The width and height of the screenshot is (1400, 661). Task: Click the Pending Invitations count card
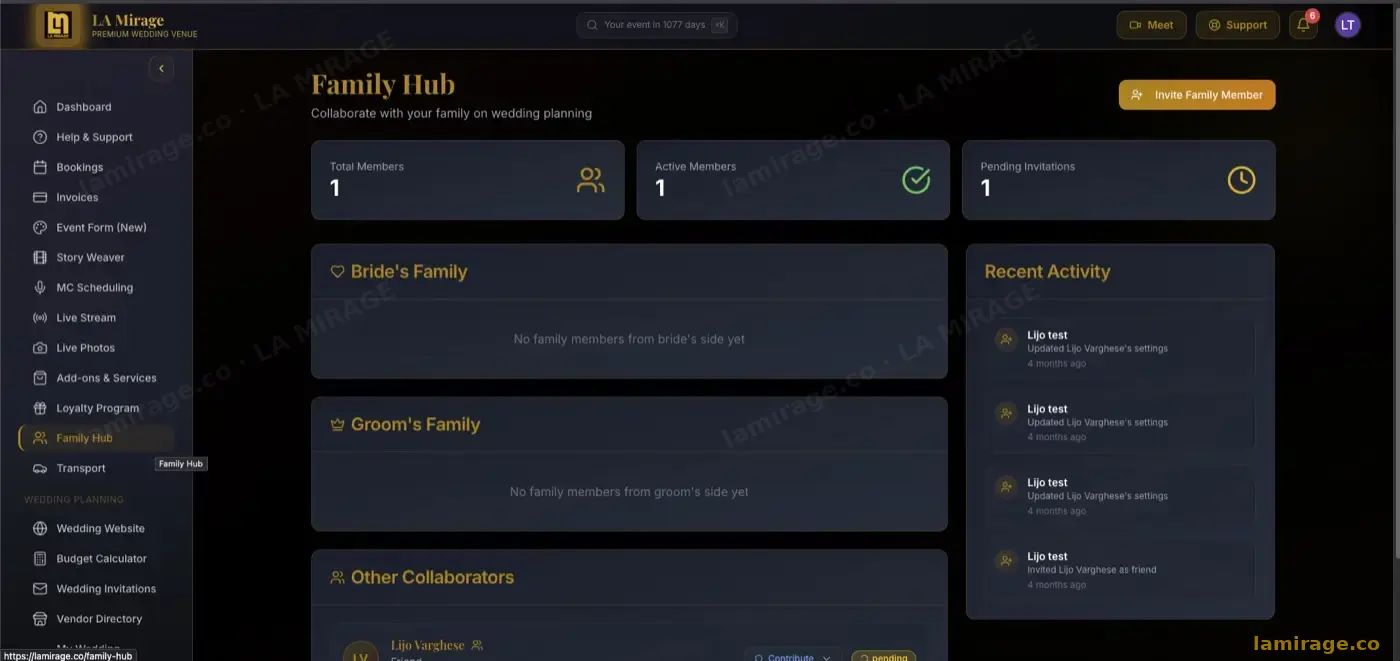tap(1118, 180)
